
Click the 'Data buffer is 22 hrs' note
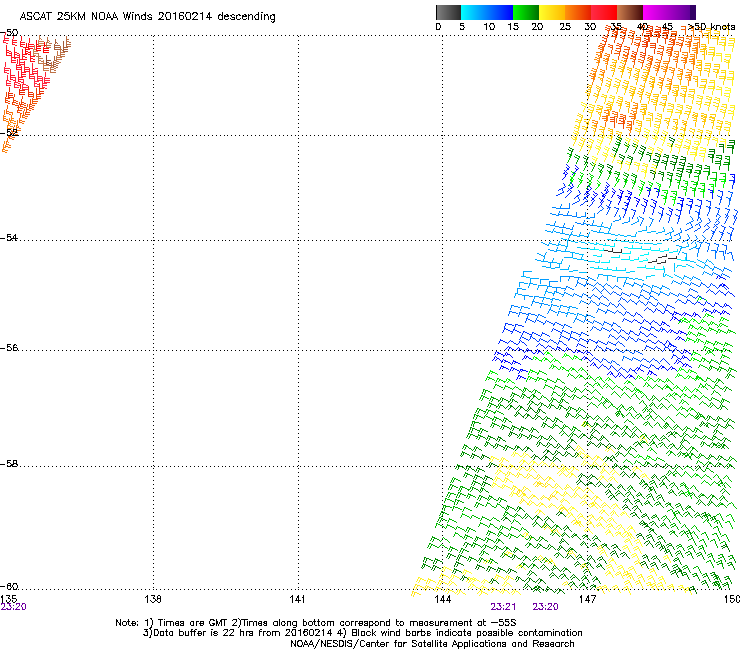tap(362, 633)
